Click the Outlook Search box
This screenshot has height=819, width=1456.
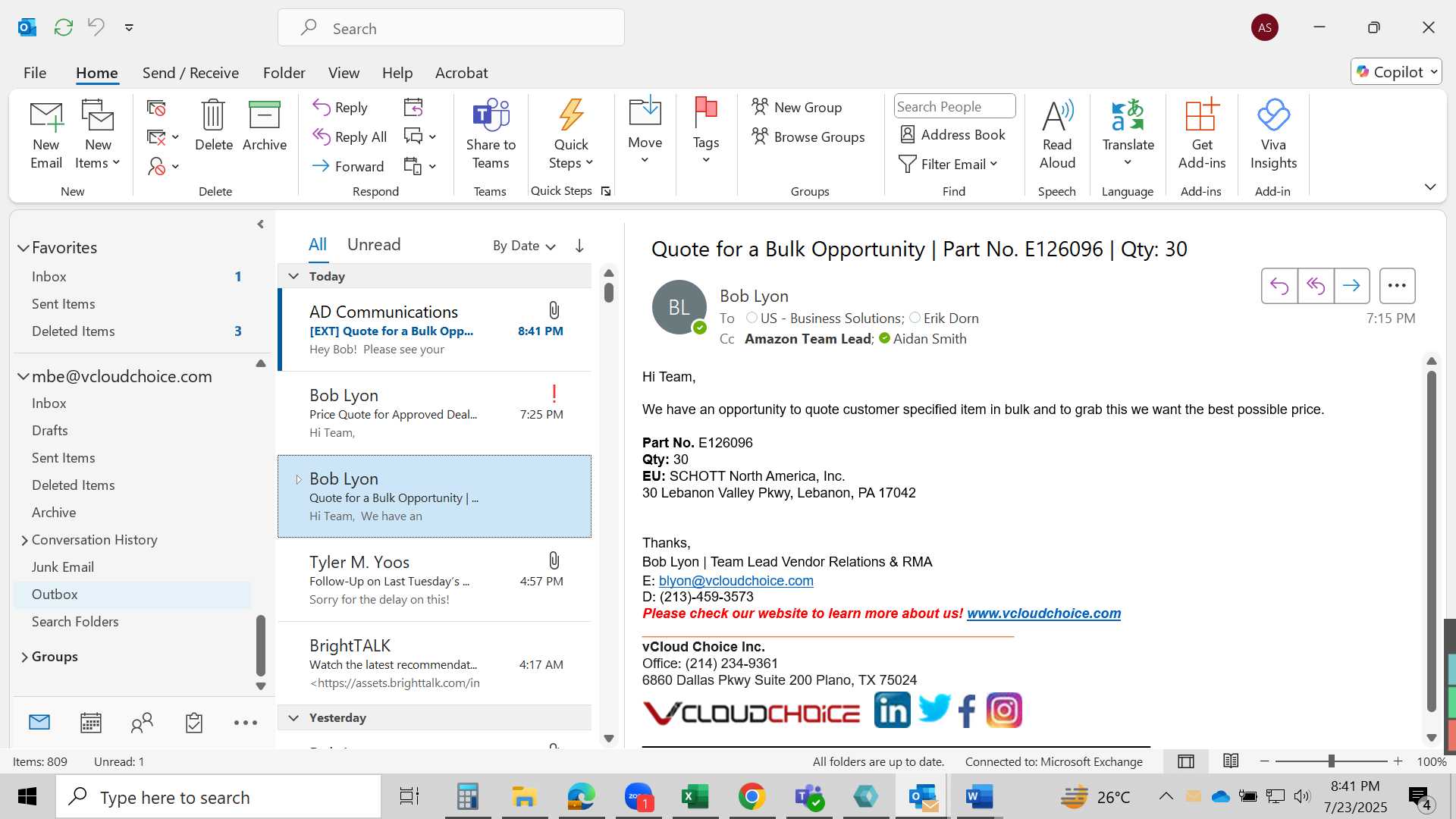(451, 28)
